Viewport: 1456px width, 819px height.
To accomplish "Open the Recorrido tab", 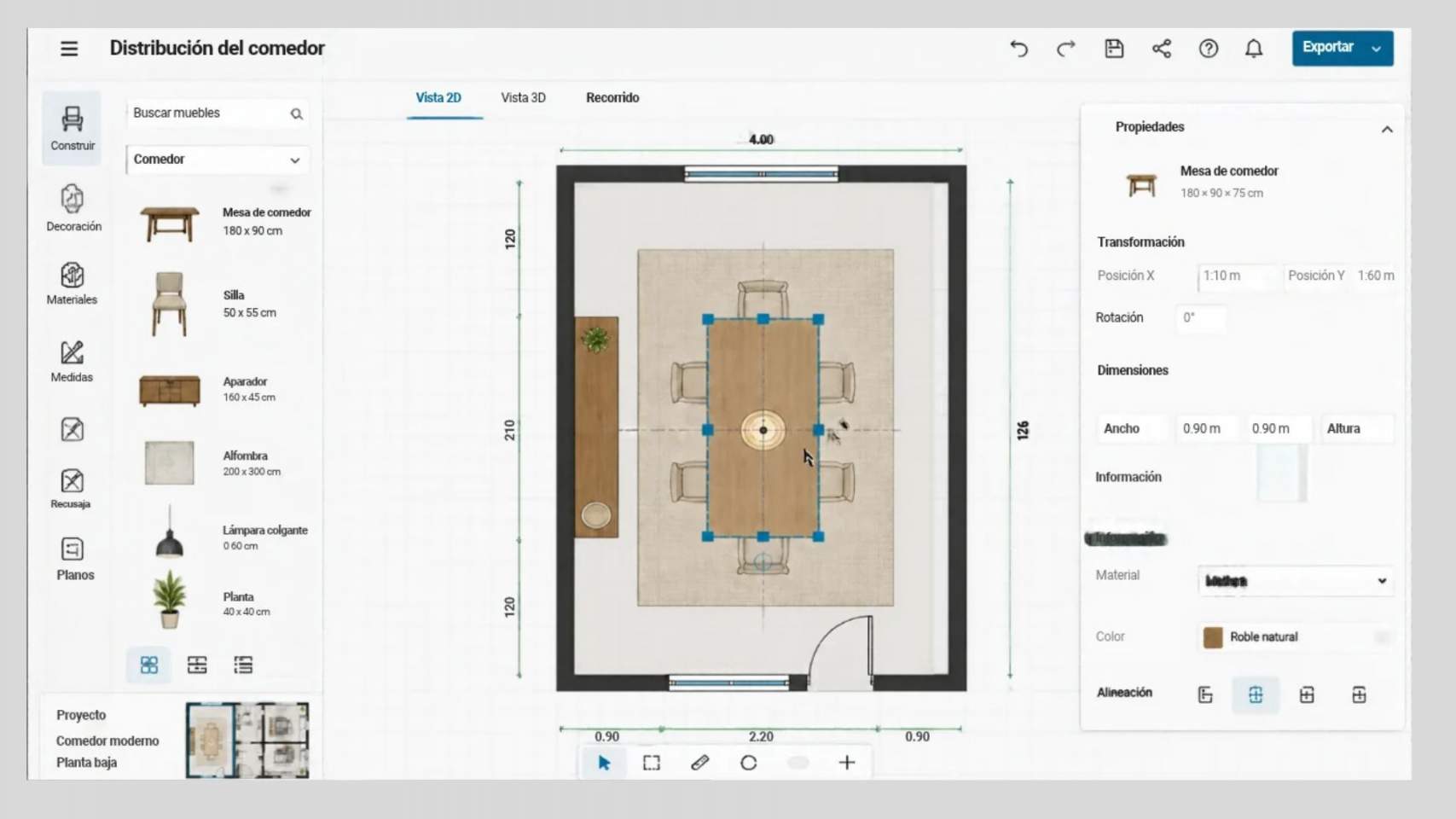I will point(612,97).
